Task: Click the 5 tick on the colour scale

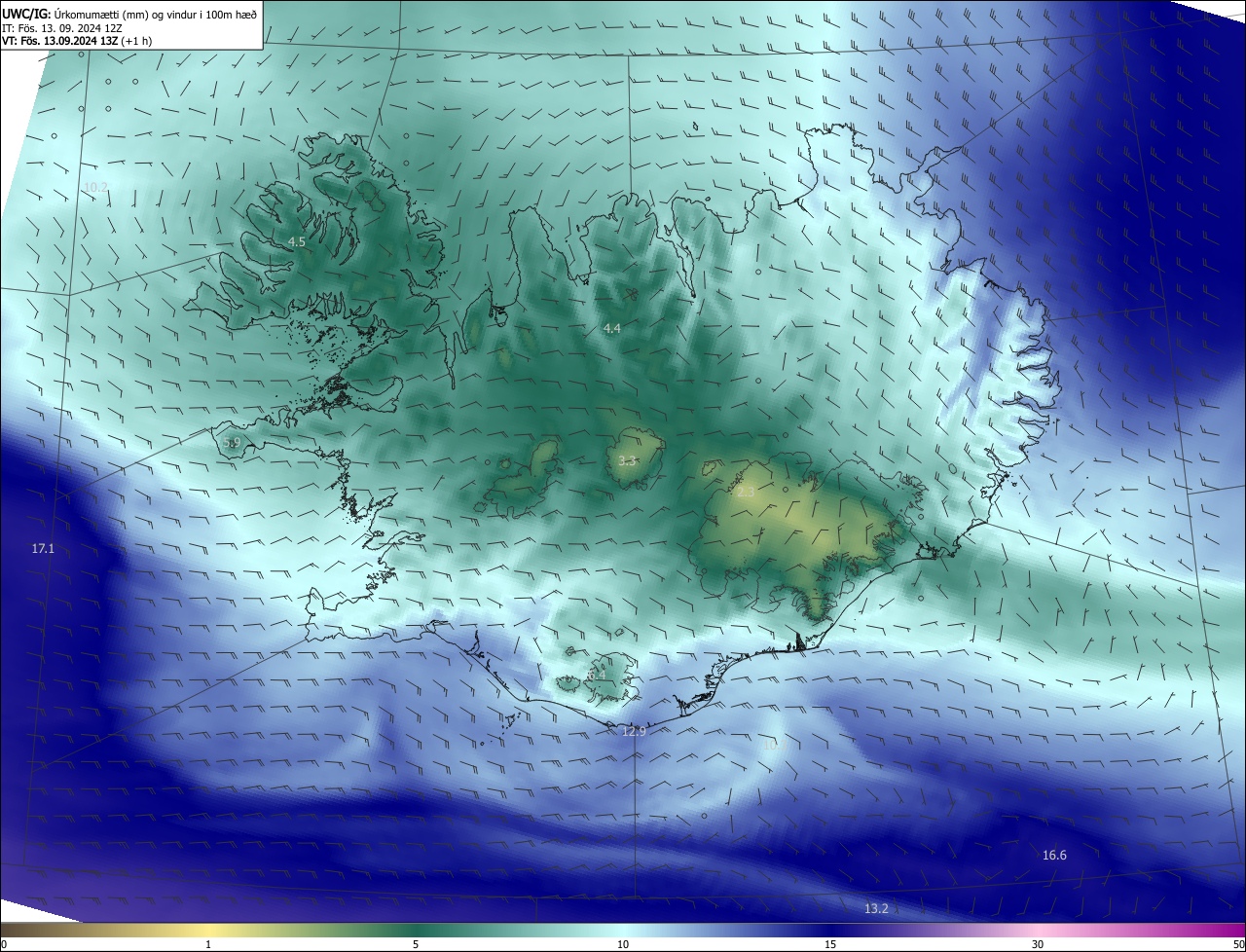Action: pyautogui.click(x=416, y=944)
